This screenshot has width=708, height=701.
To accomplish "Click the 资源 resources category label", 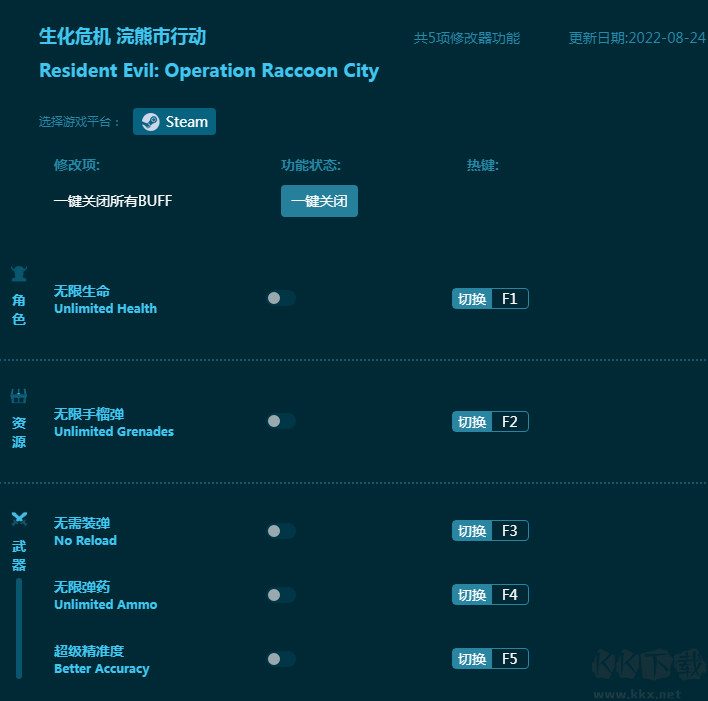I will coord(19,432).
